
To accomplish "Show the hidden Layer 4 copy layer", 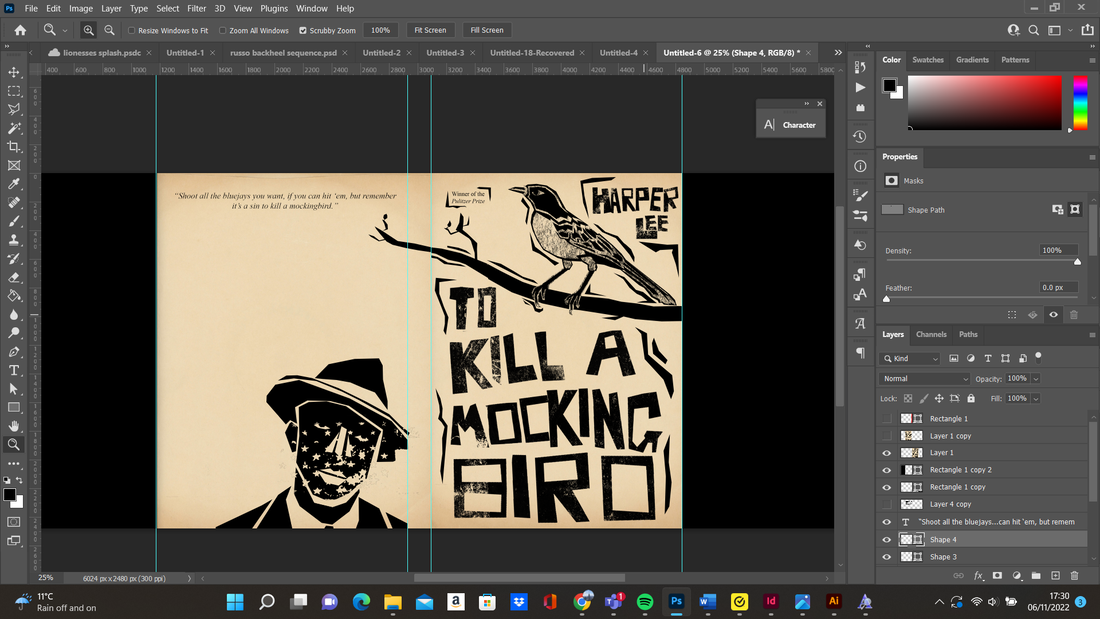I will click(x=887, y=505).
